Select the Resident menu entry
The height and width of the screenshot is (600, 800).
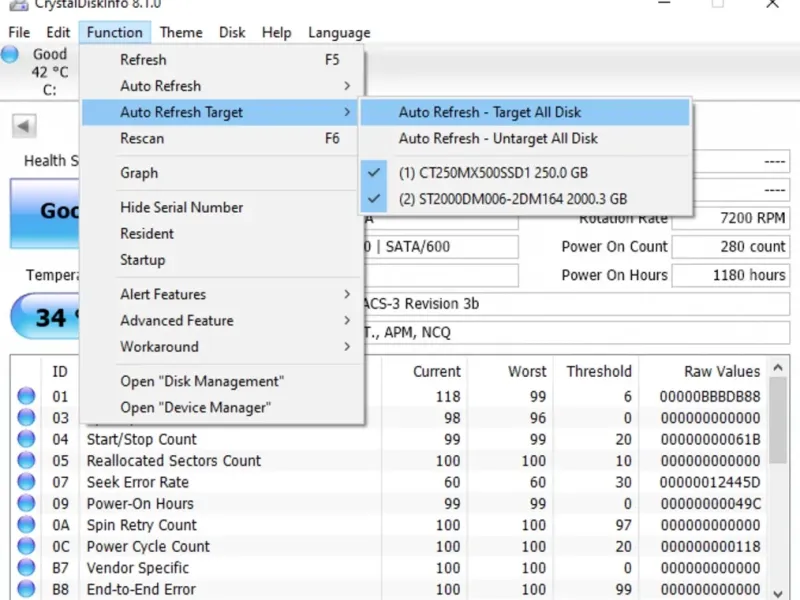click(221, 234)
